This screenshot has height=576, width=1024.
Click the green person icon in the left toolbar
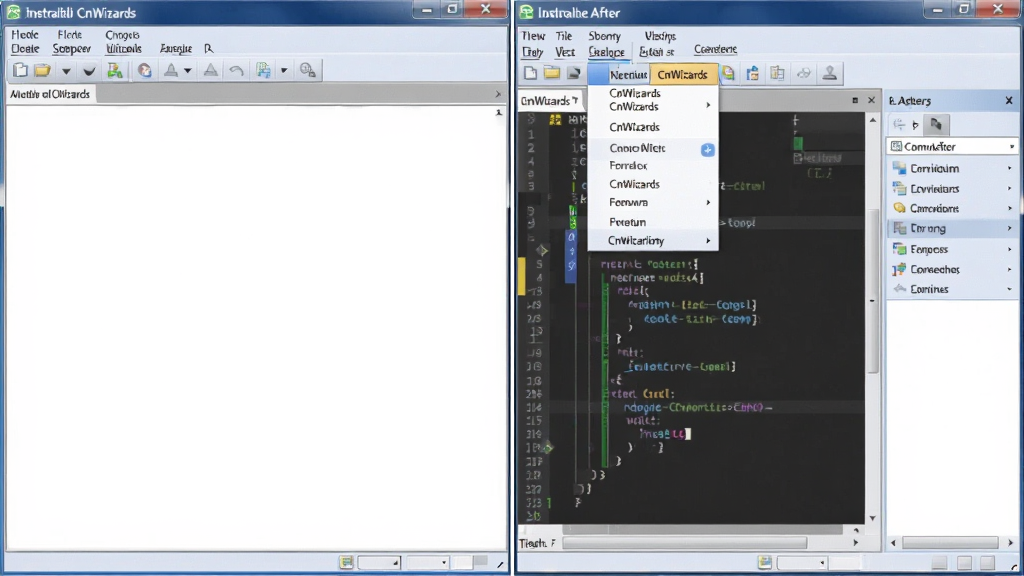[115, 70]
